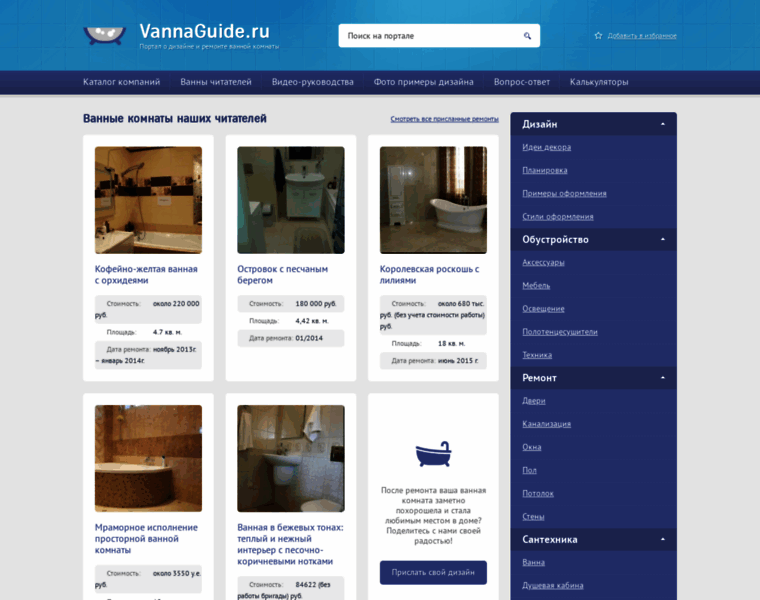
Task: Open Окна sidebar link
Action: [x=532, y=447]
